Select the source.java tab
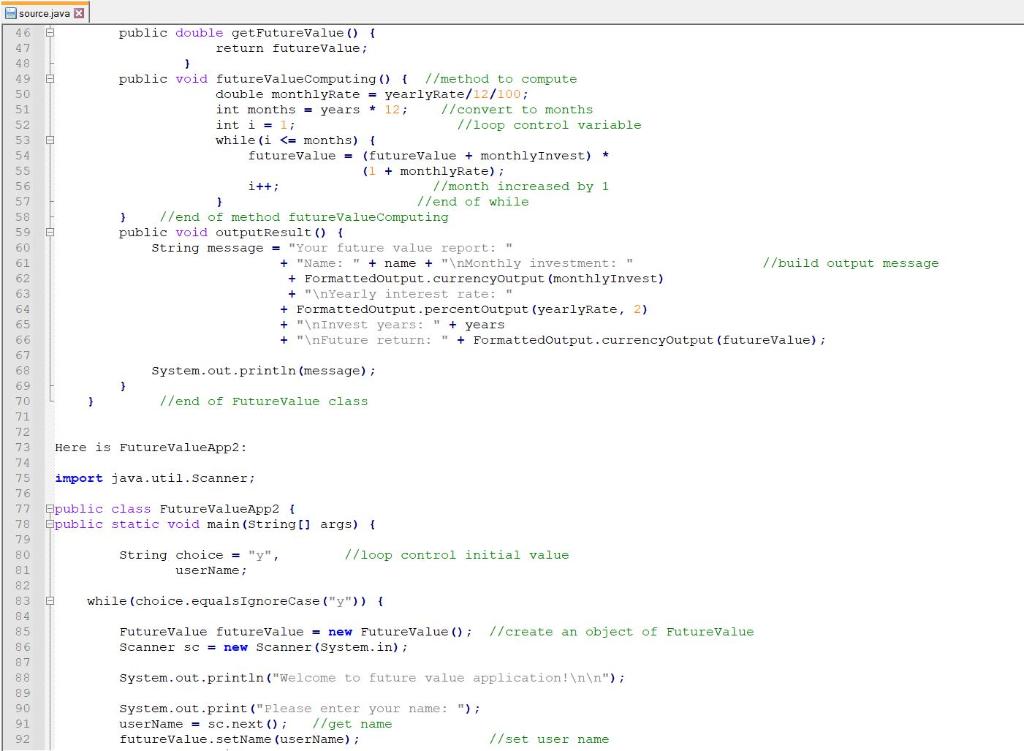Image resolution: width=1024 pixels, height=751 pixels. 45,14
